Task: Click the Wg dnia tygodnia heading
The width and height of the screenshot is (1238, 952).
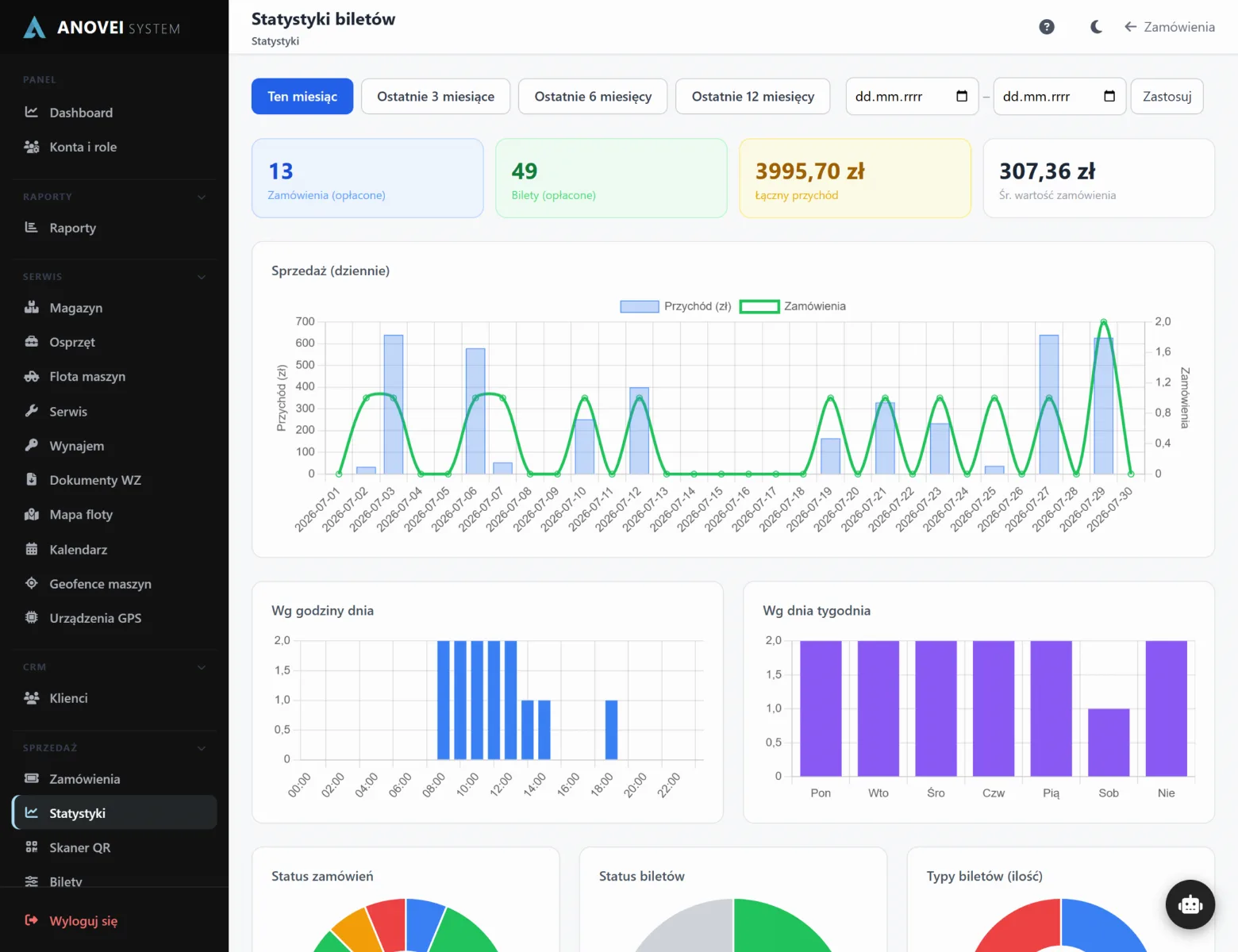Action: point(817,610)
